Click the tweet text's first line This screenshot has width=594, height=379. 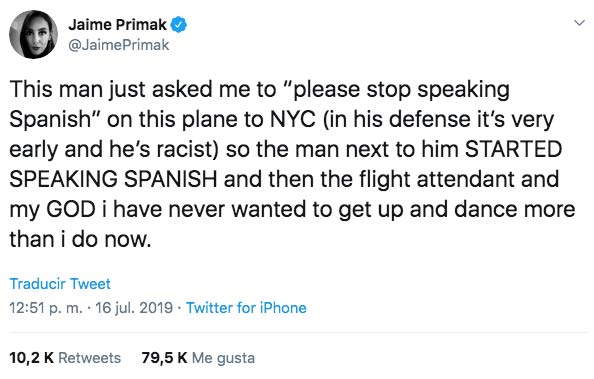pos(259,90)
